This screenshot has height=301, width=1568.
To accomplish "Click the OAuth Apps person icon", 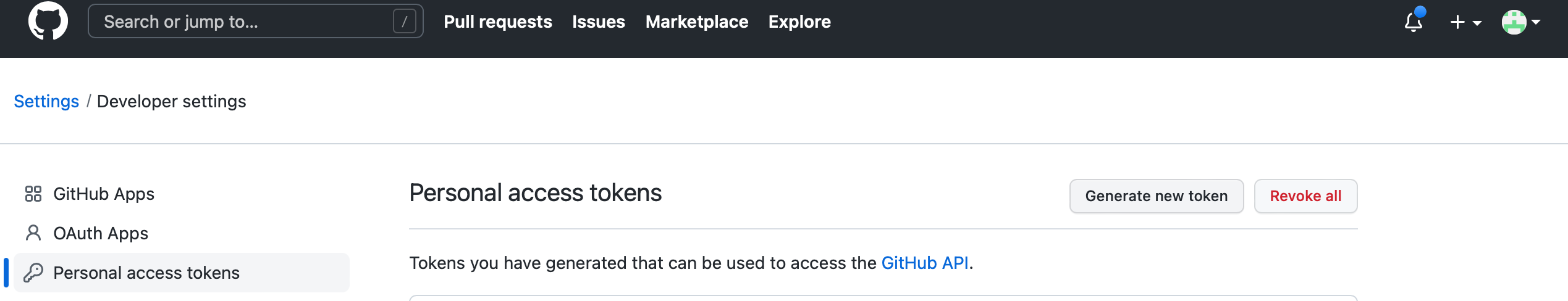I will click(33, 233).
